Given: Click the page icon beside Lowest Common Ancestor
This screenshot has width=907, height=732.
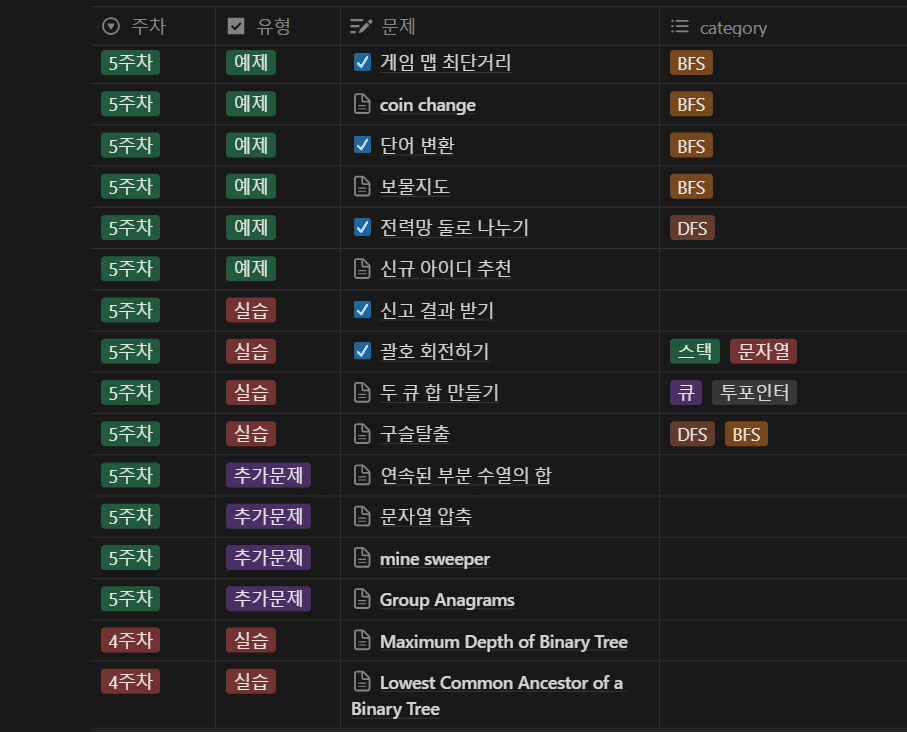Looking at the screenshot, I should 362,682.
